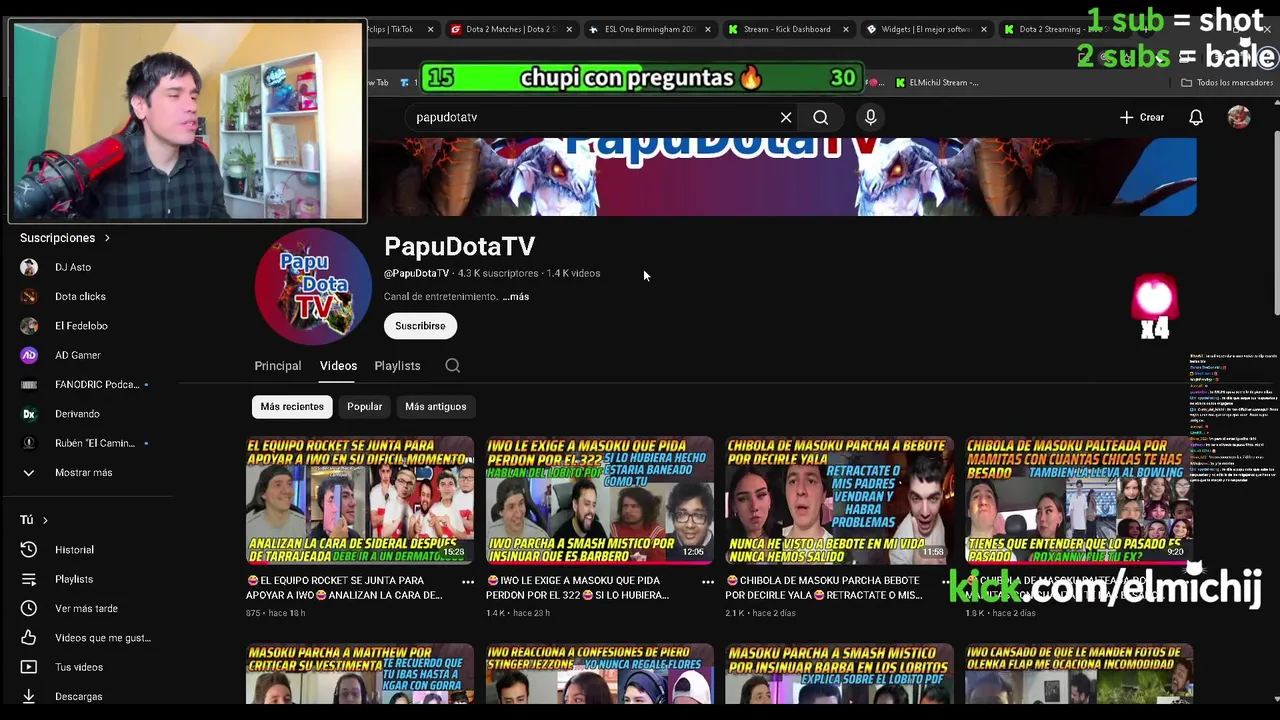Play IWO LE EXIGE thumbnail 12:05

click(600, 500)
